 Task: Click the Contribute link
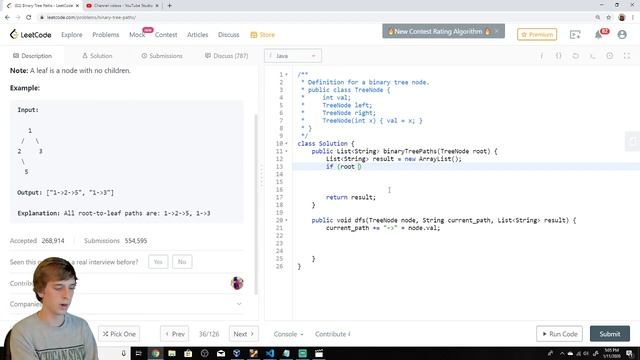(x=333, y=334)
